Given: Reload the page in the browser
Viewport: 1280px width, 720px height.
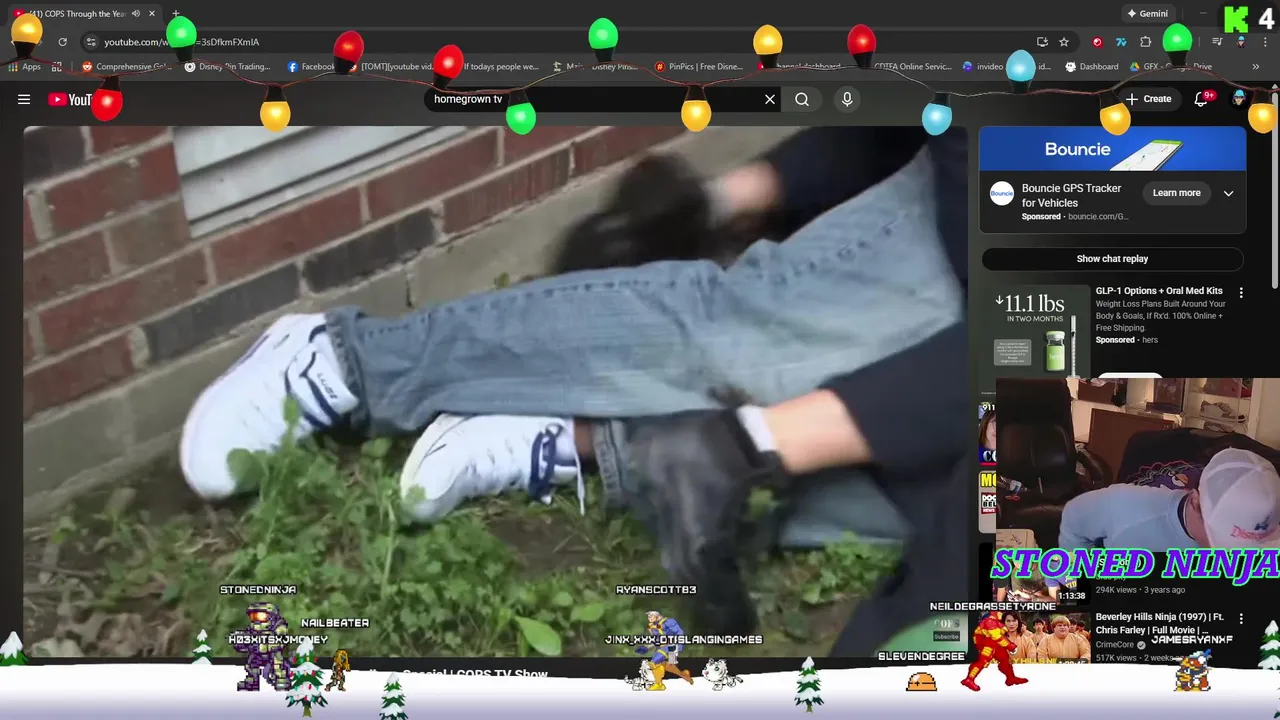Looking at the screenshot, I should tap(62, 42).
